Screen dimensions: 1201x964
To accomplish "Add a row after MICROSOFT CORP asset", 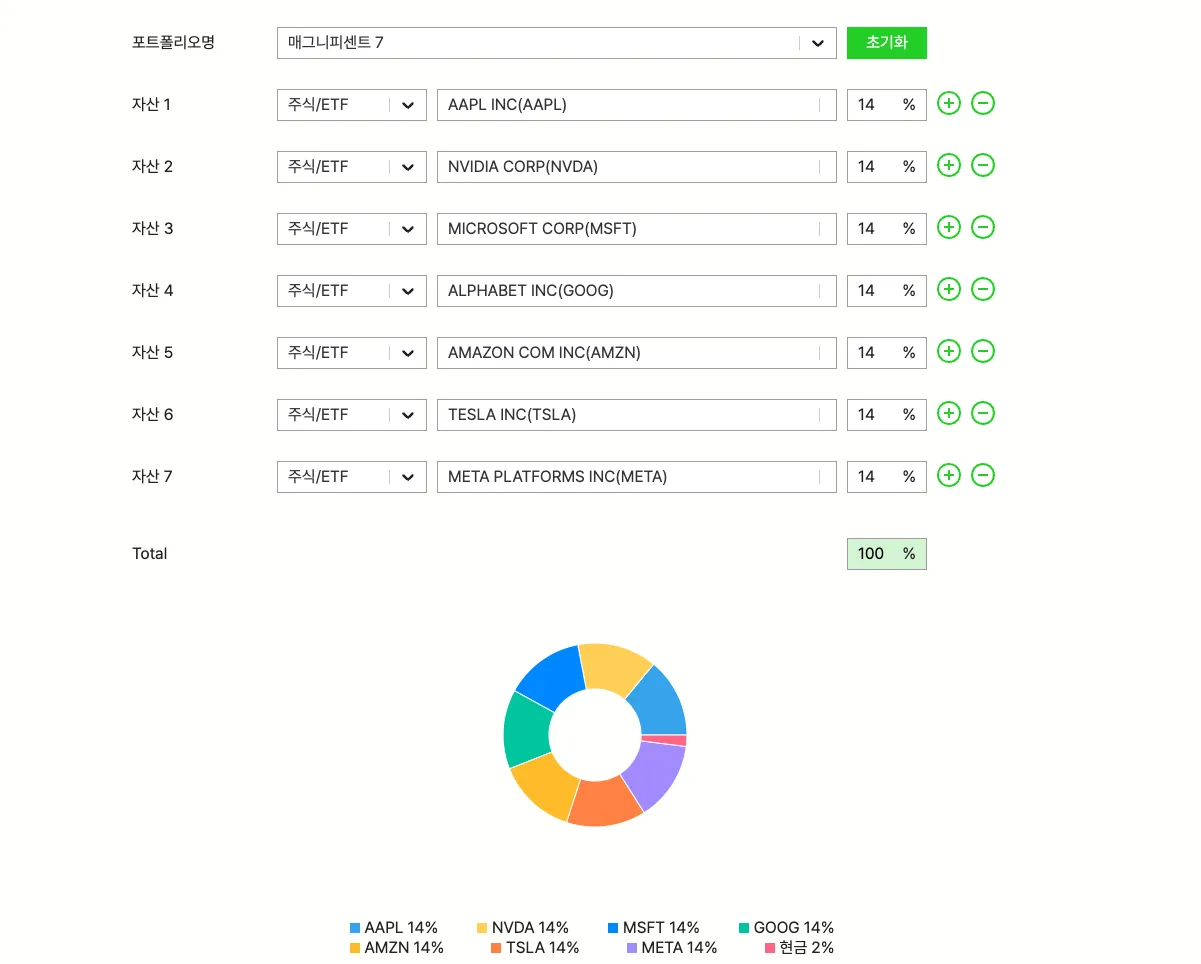I will pos(948,227).
